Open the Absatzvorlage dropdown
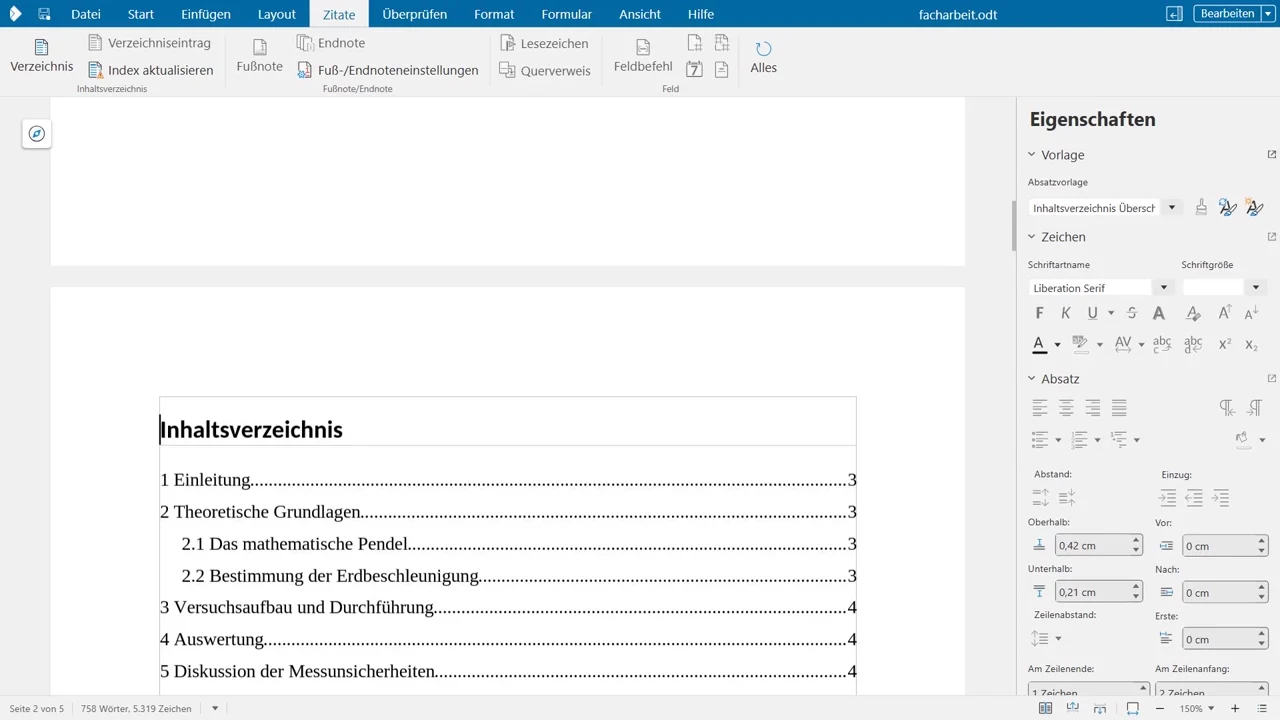1280x720 pixels. [x=1172, y=208]
